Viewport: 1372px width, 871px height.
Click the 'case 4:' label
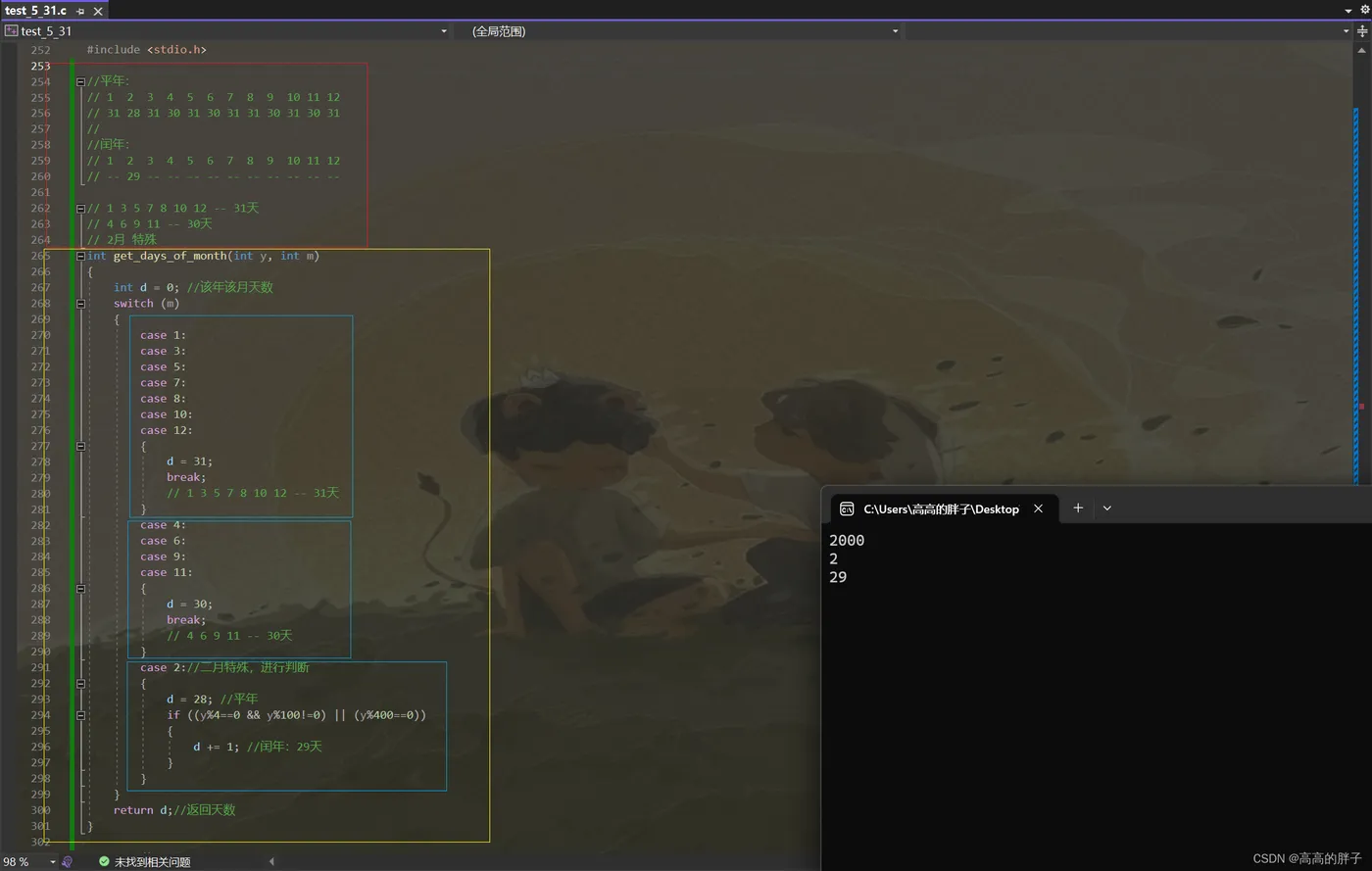click(x=163, y=525)
